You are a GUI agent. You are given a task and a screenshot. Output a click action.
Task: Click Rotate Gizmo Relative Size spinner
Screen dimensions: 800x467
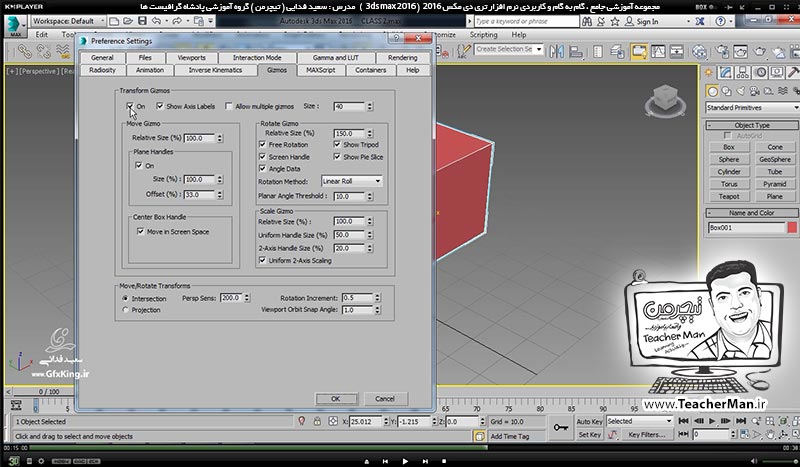pos(369,133)
